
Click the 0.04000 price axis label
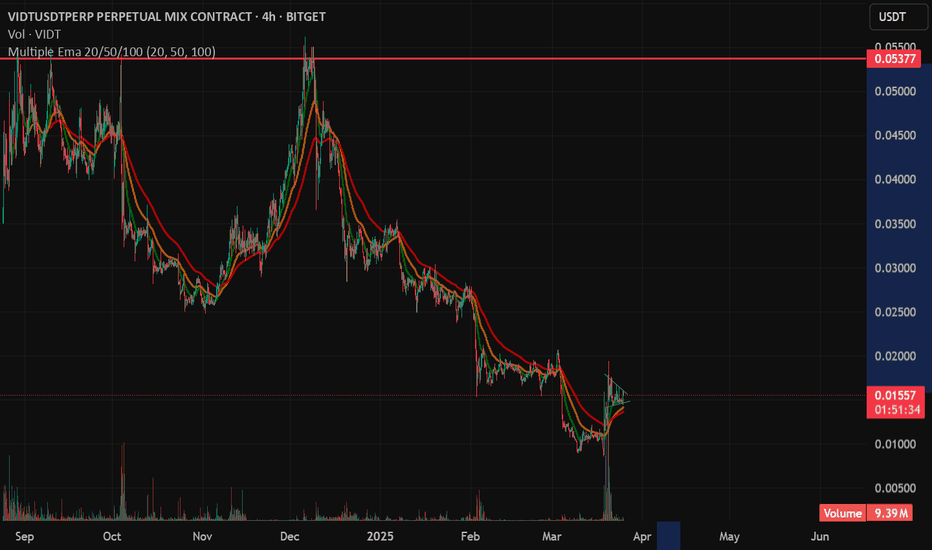[x=895, y=180]
